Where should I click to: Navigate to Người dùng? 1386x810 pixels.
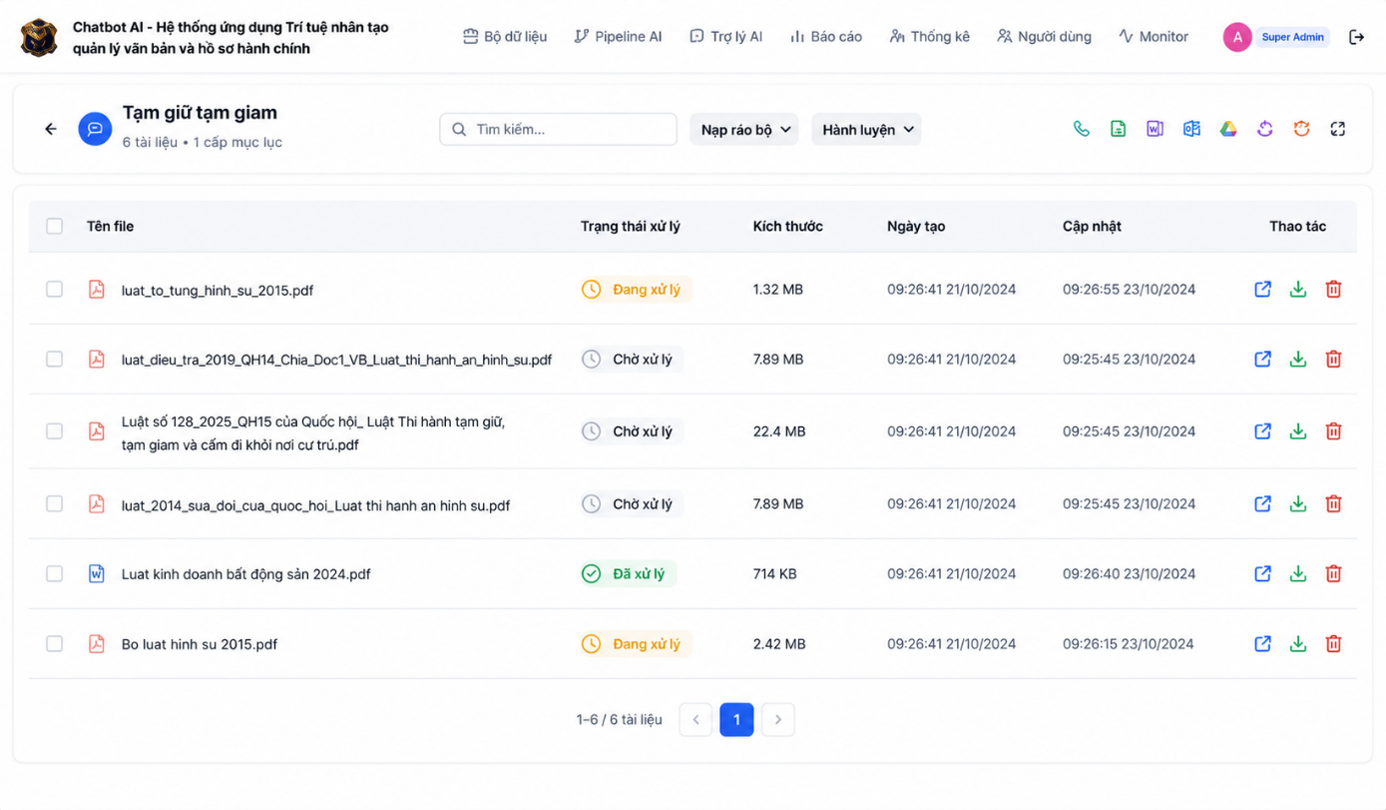click(1044, 37)
